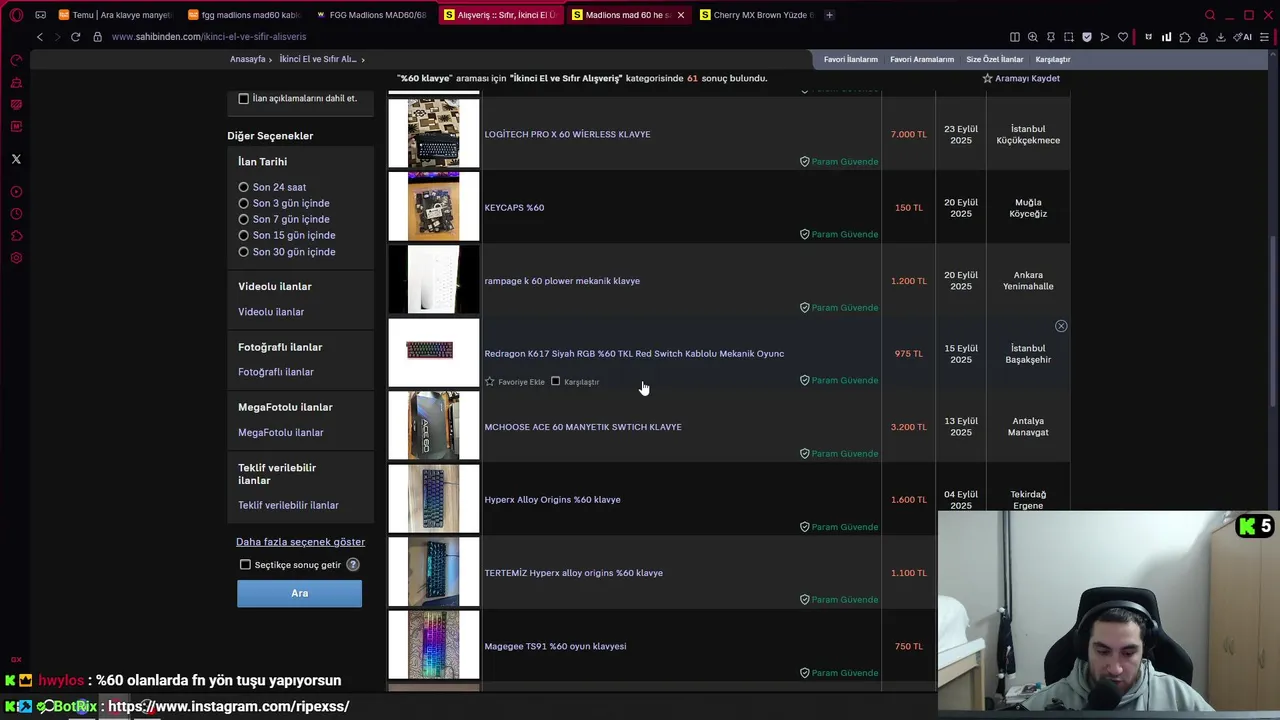Viewport: 1280px width, 720px height.
Task: Open 'Size Özel İlanlar' link
Action: (x=995, y=59)
